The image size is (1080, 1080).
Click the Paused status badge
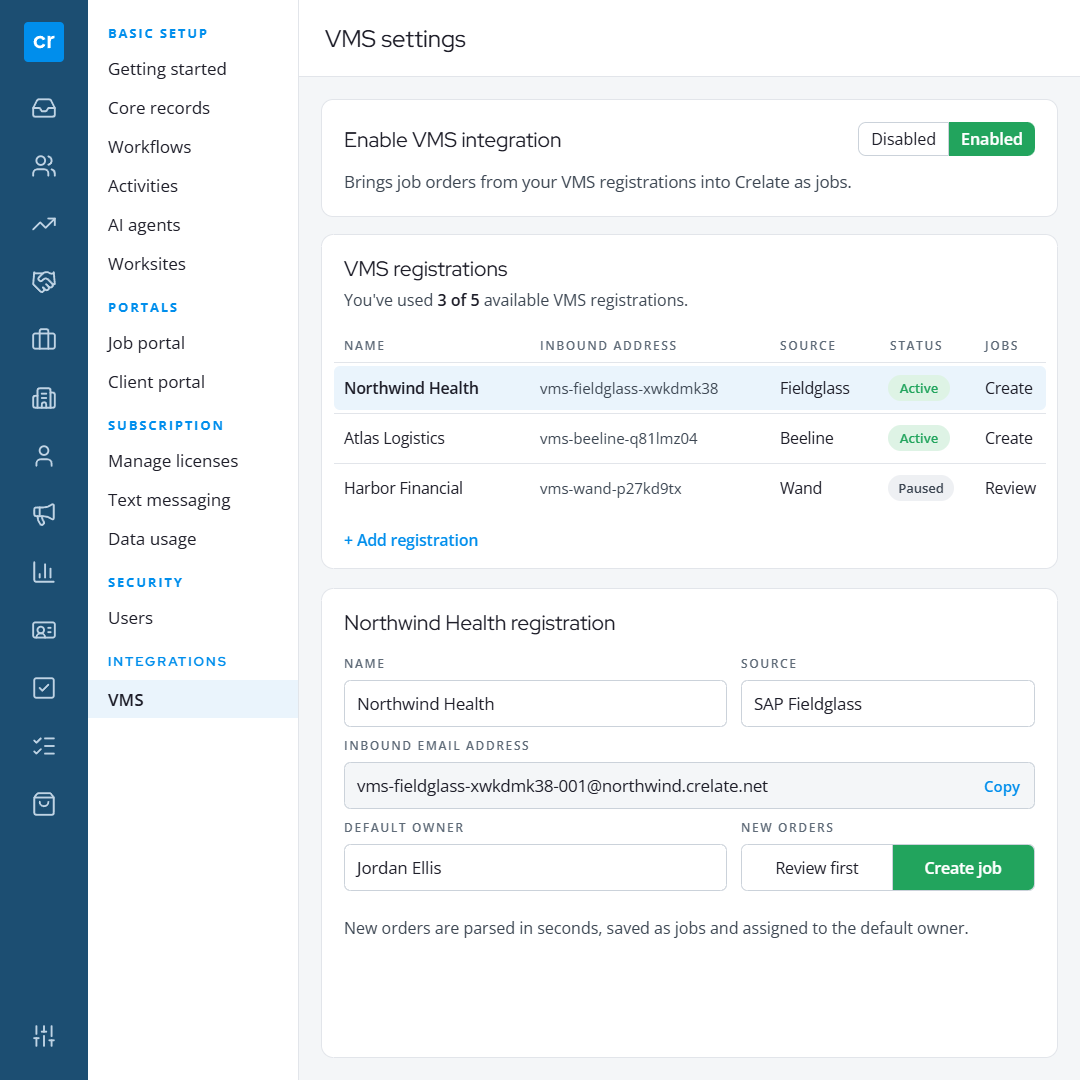point(921,488)
